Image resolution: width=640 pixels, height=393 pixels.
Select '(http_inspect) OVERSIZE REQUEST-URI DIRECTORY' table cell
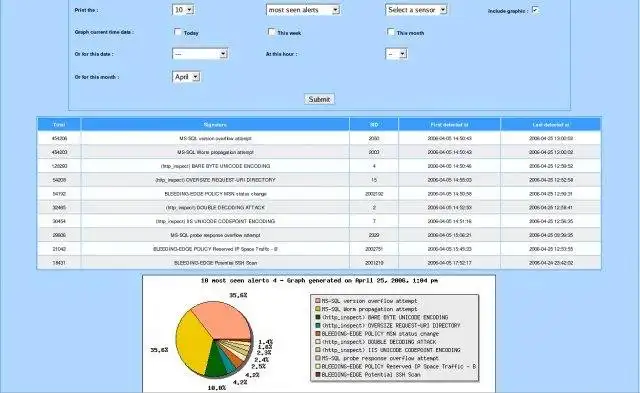pyautogui.click(x=215, y=180)
